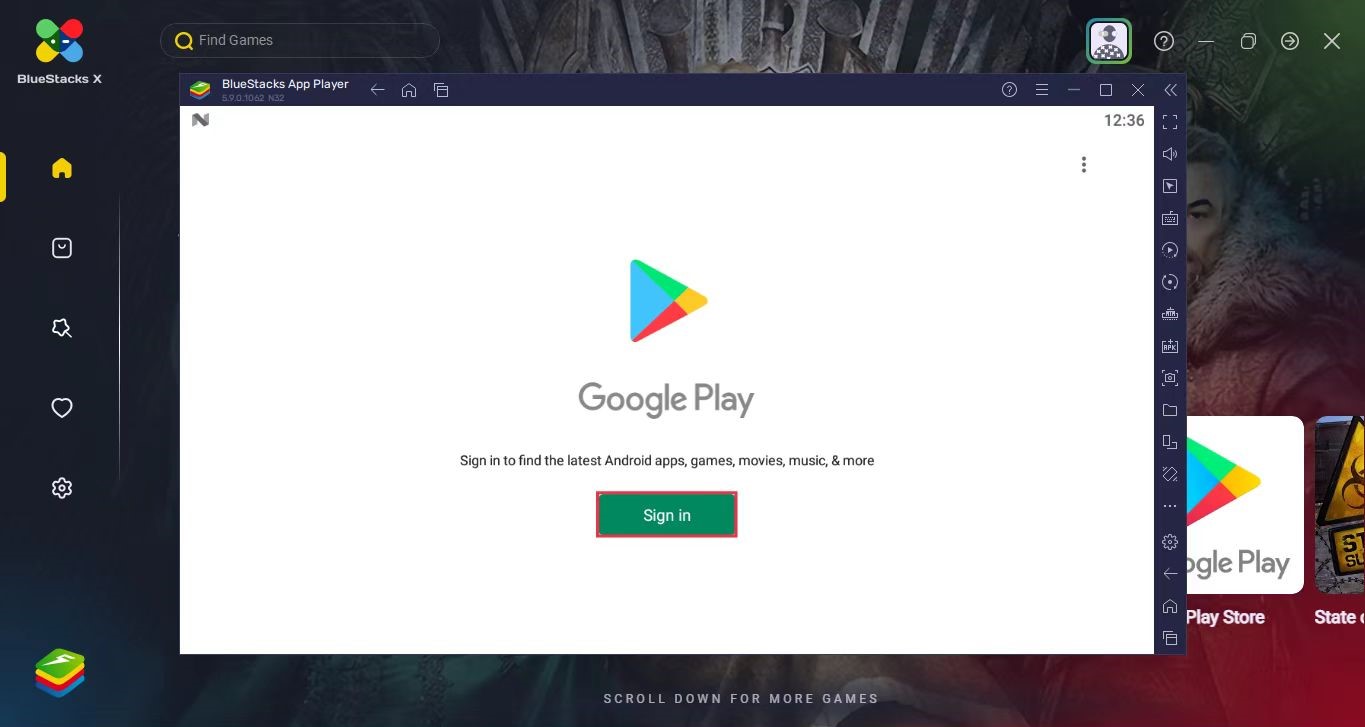Enter full screen mode in side toolbar

[1170, 122]
